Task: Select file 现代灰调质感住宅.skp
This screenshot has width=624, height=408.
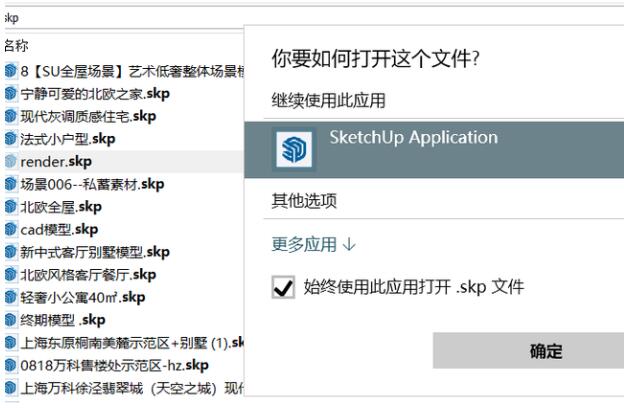Action: click(x=88, y=116)
